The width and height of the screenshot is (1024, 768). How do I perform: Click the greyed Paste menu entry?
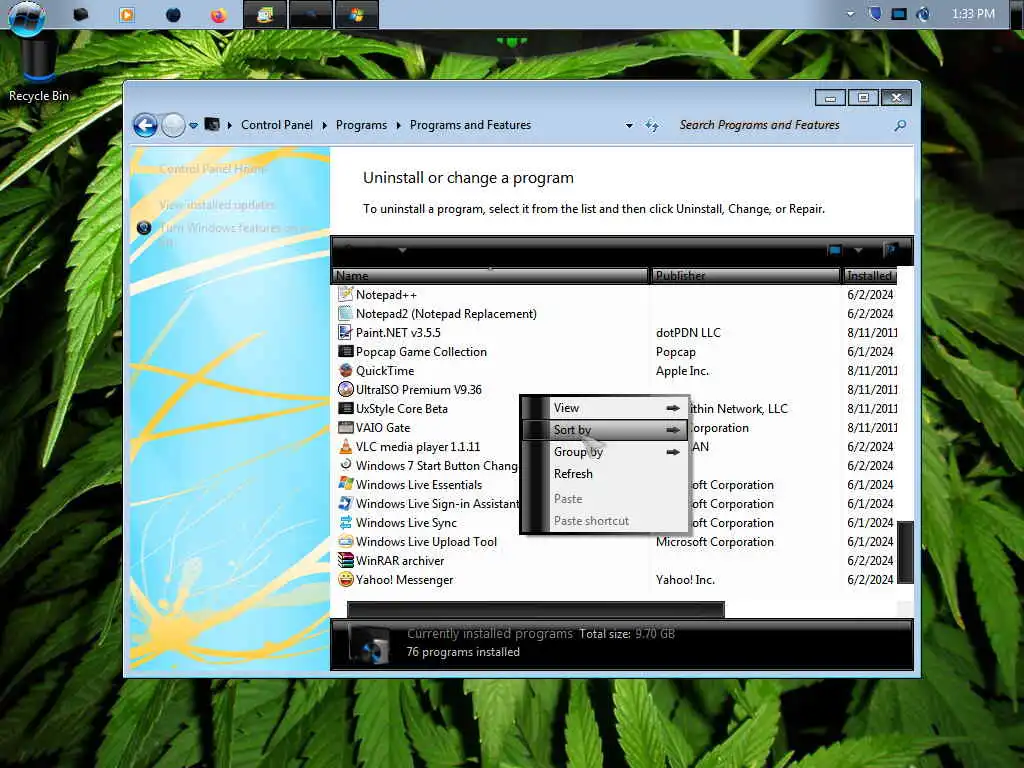pos(605,499)
